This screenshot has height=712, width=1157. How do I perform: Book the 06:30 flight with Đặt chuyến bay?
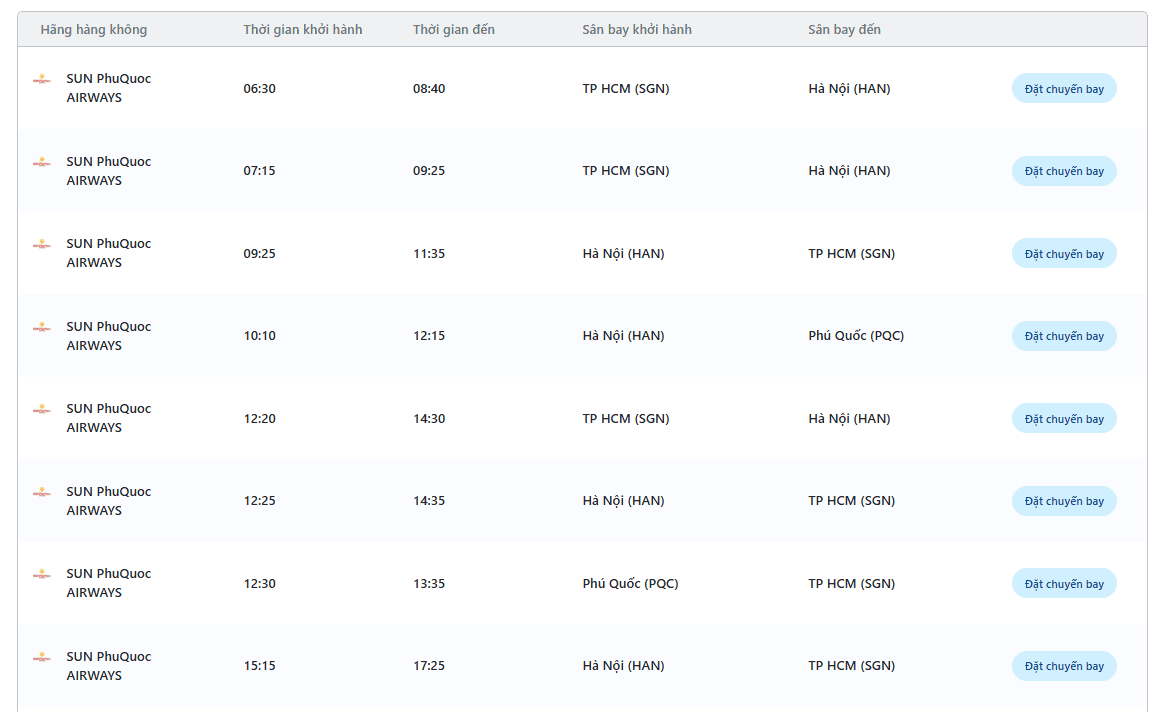1064,89
